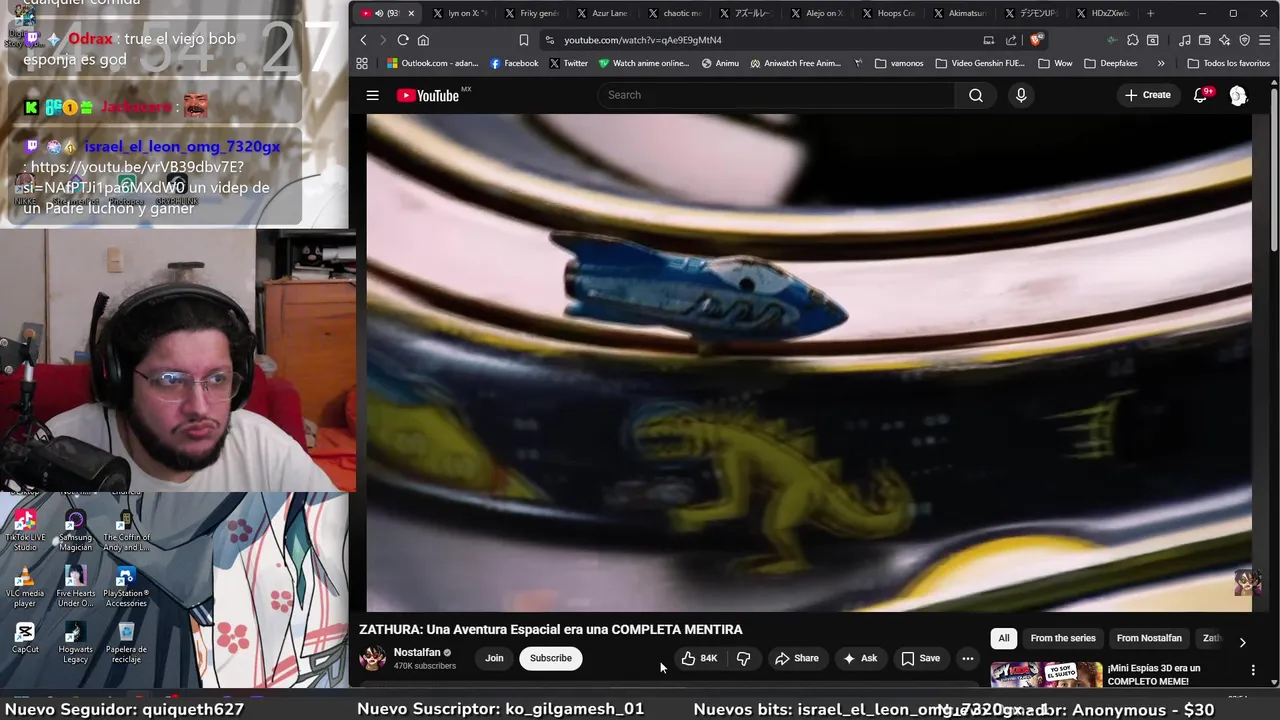This screenshot has height=720, width=1280.
Task: Open the browser playlist music-note icon
Action: click(x=1185, y=40)
